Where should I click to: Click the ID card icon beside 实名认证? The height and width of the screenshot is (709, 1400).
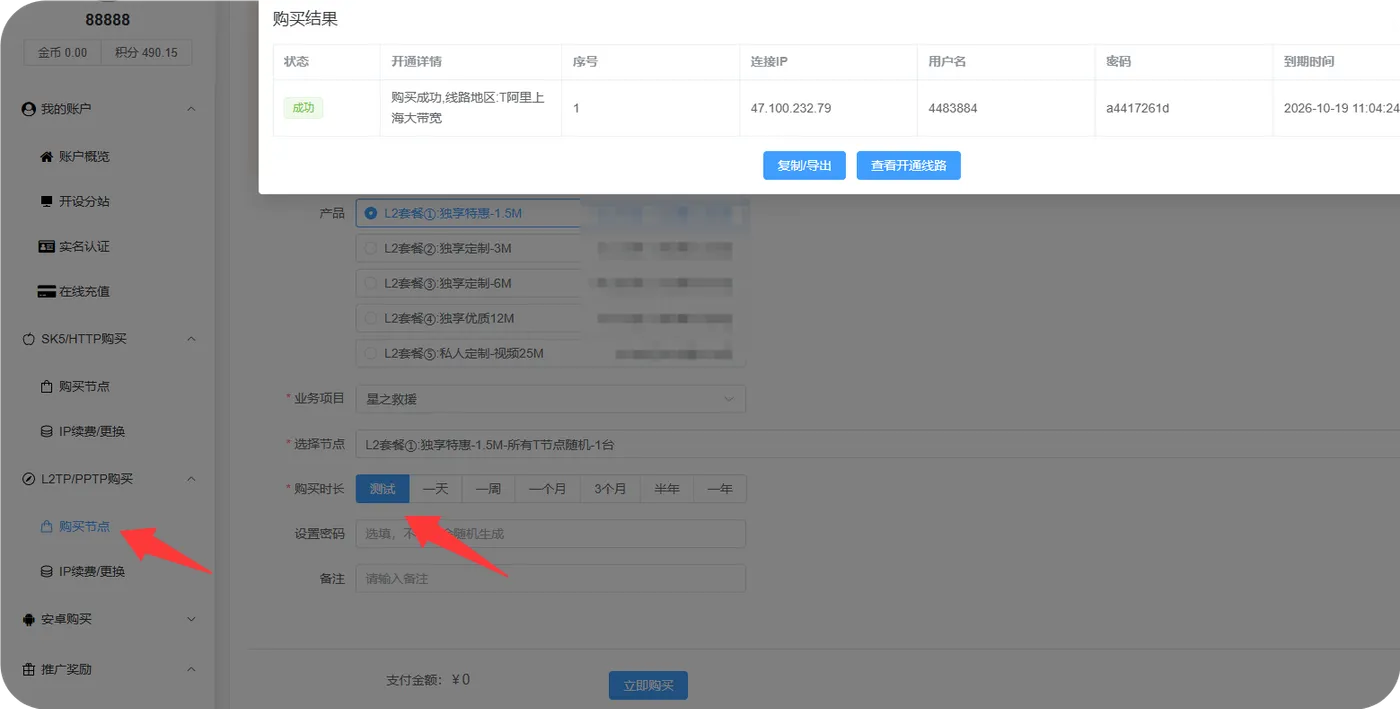click(x=46, y=247)
